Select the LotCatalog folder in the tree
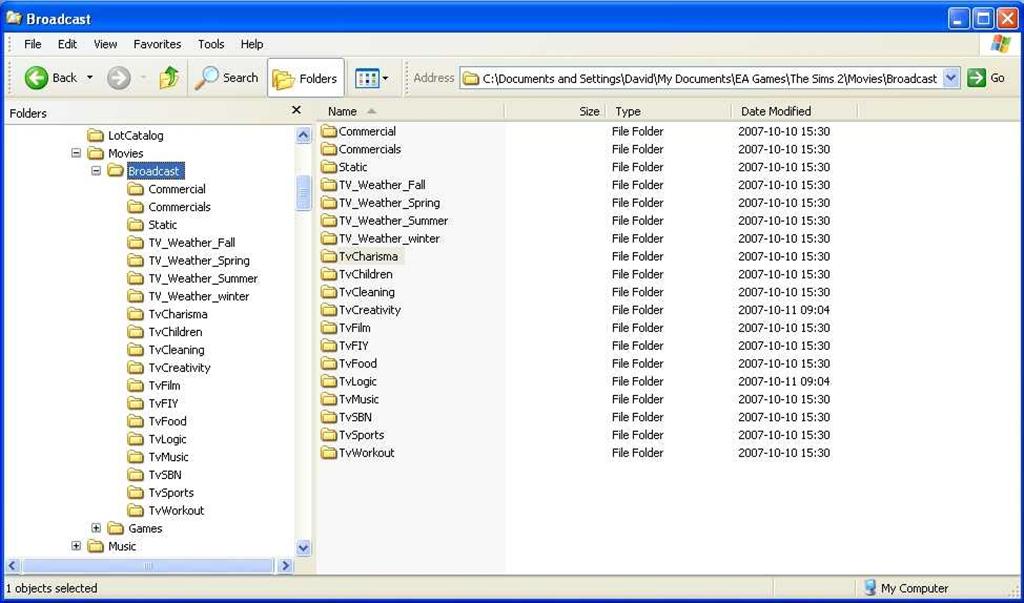1024x603 pixels. [136, 136]
